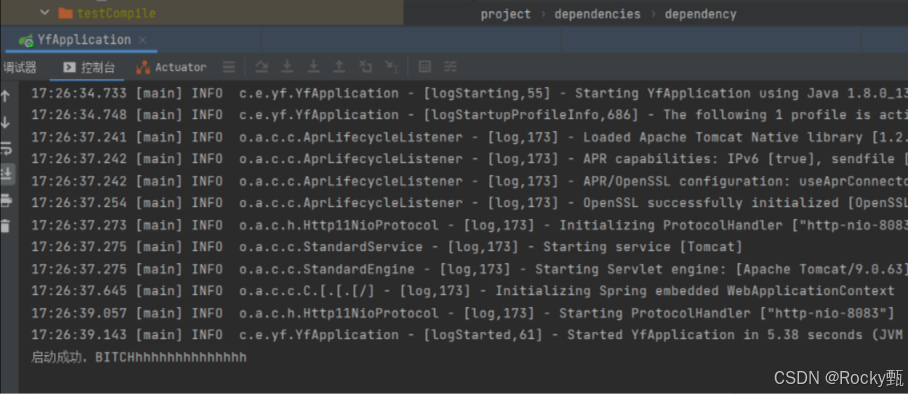Toggle soft-wrap in the console gutter
Viewport: 908px width, 394px height.
click(6, 149)
